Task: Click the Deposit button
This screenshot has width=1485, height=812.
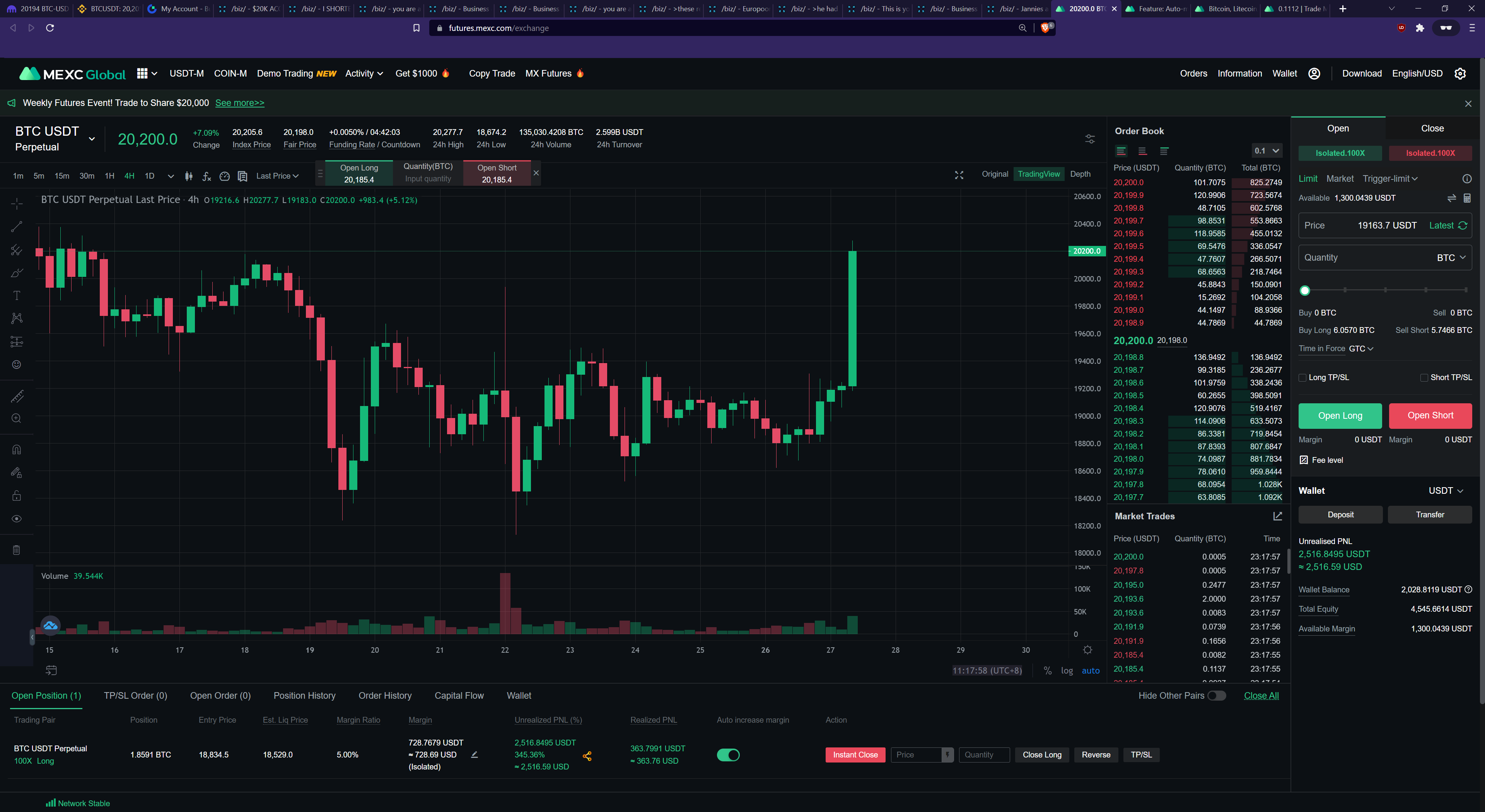Action: (x=1340, y=515)
